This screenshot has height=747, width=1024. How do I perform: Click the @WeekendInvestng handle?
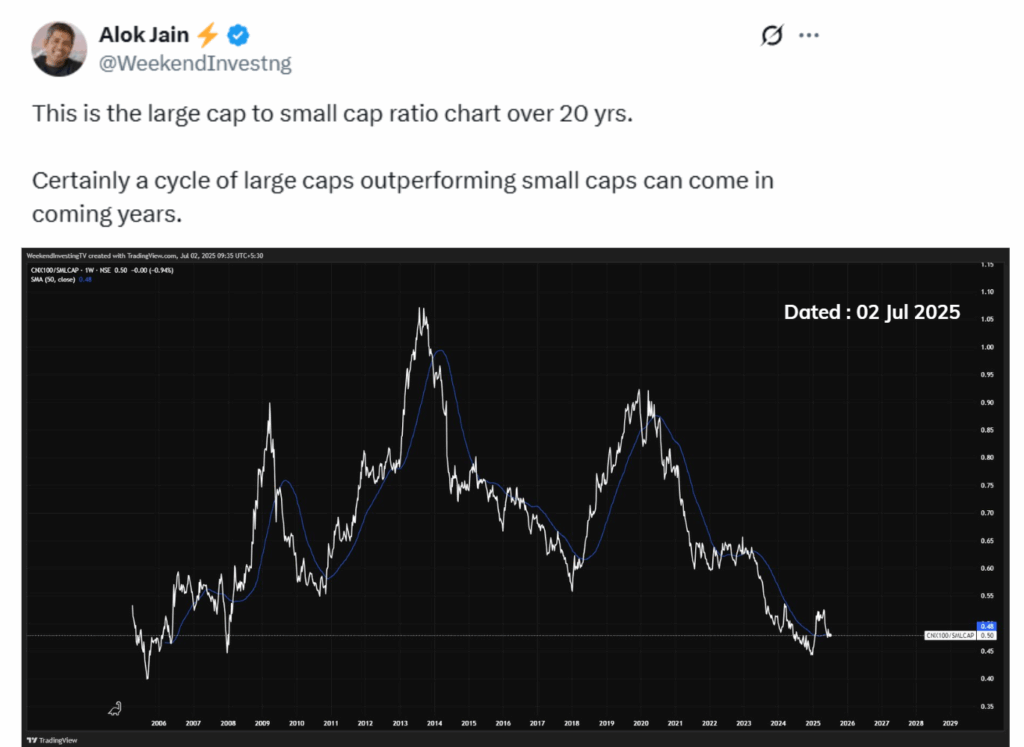click(x=195, y=63)
